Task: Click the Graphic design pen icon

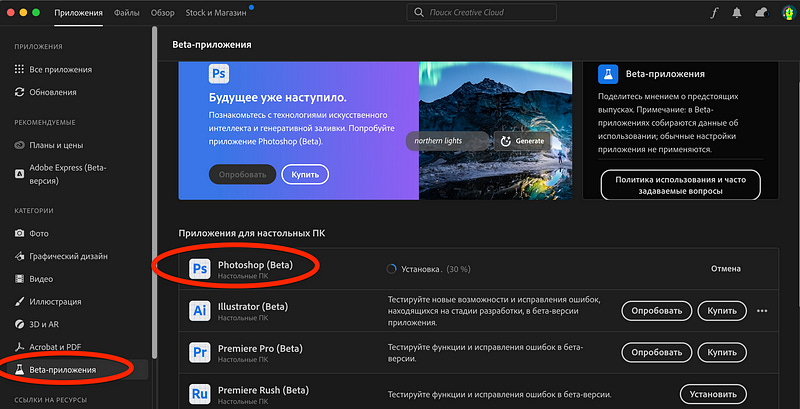Action: tap(19, 256)
